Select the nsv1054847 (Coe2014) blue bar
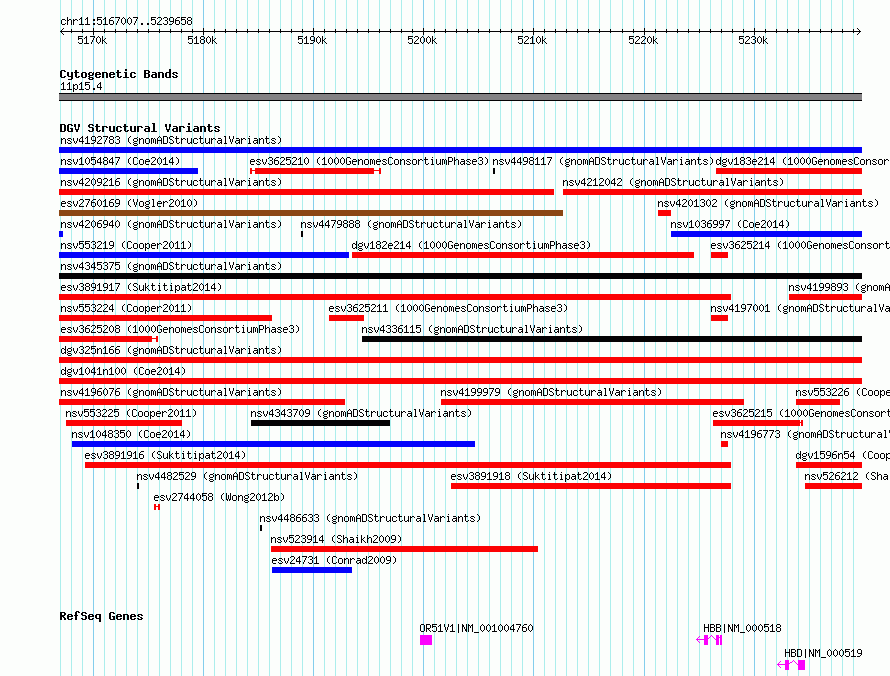890x676 pixels. [129, 171]
